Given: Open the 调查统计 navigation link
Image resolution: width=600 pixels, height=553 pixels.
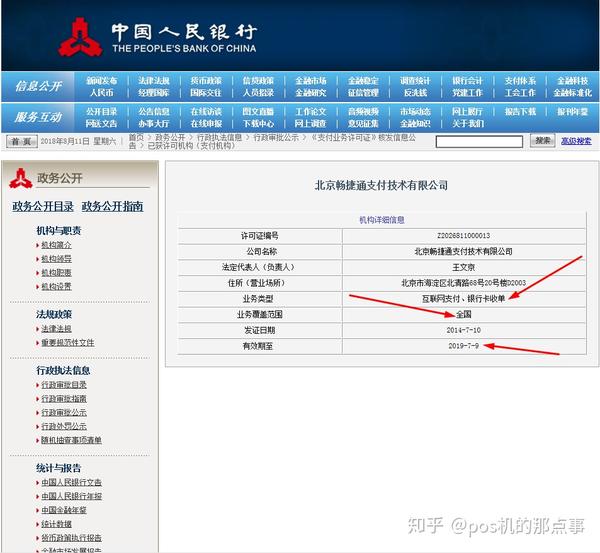Looking at the screenshot, I should [x=415, y=81].
